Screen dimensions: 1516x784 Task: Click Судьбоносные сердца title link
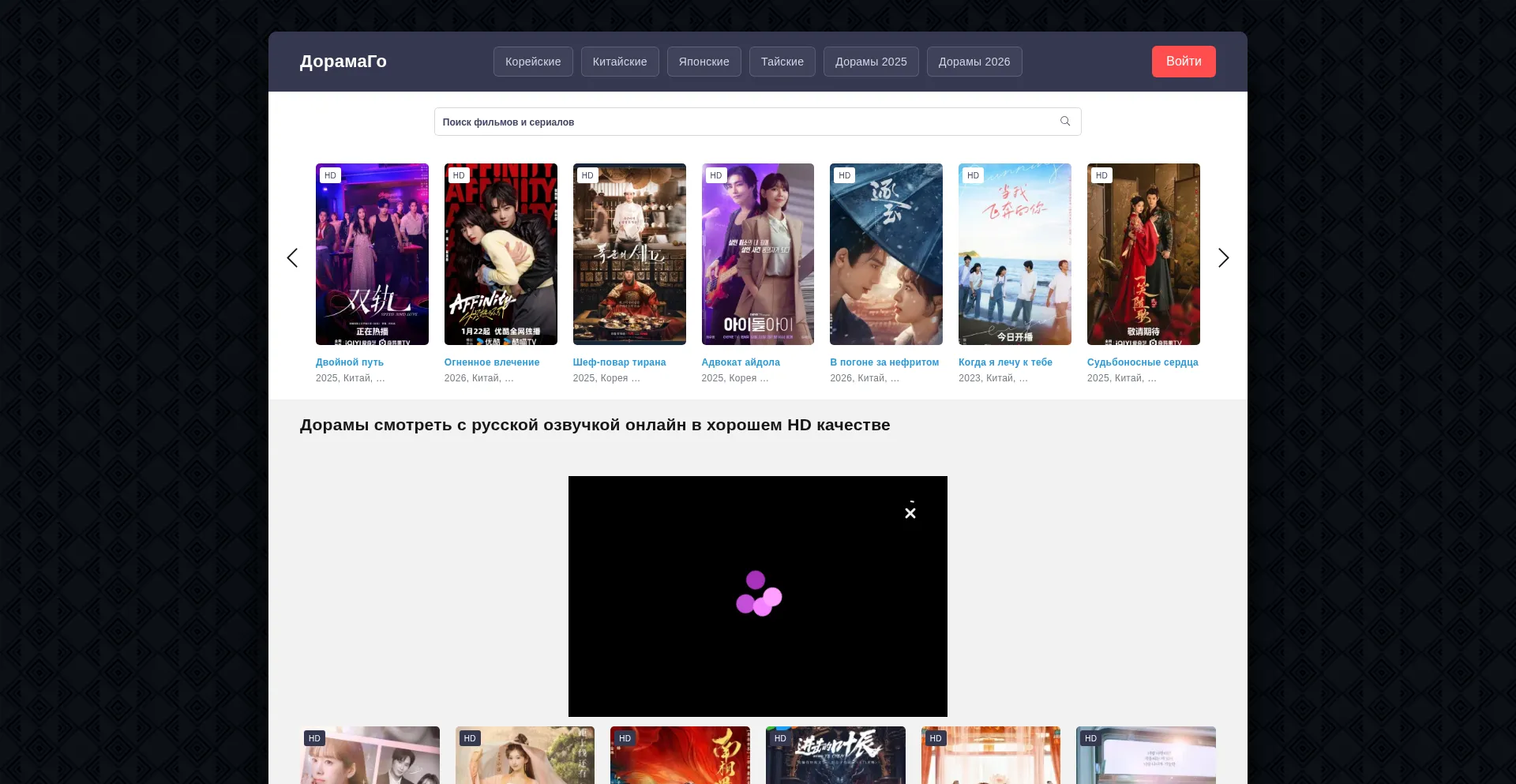(x=1143, y=362)
